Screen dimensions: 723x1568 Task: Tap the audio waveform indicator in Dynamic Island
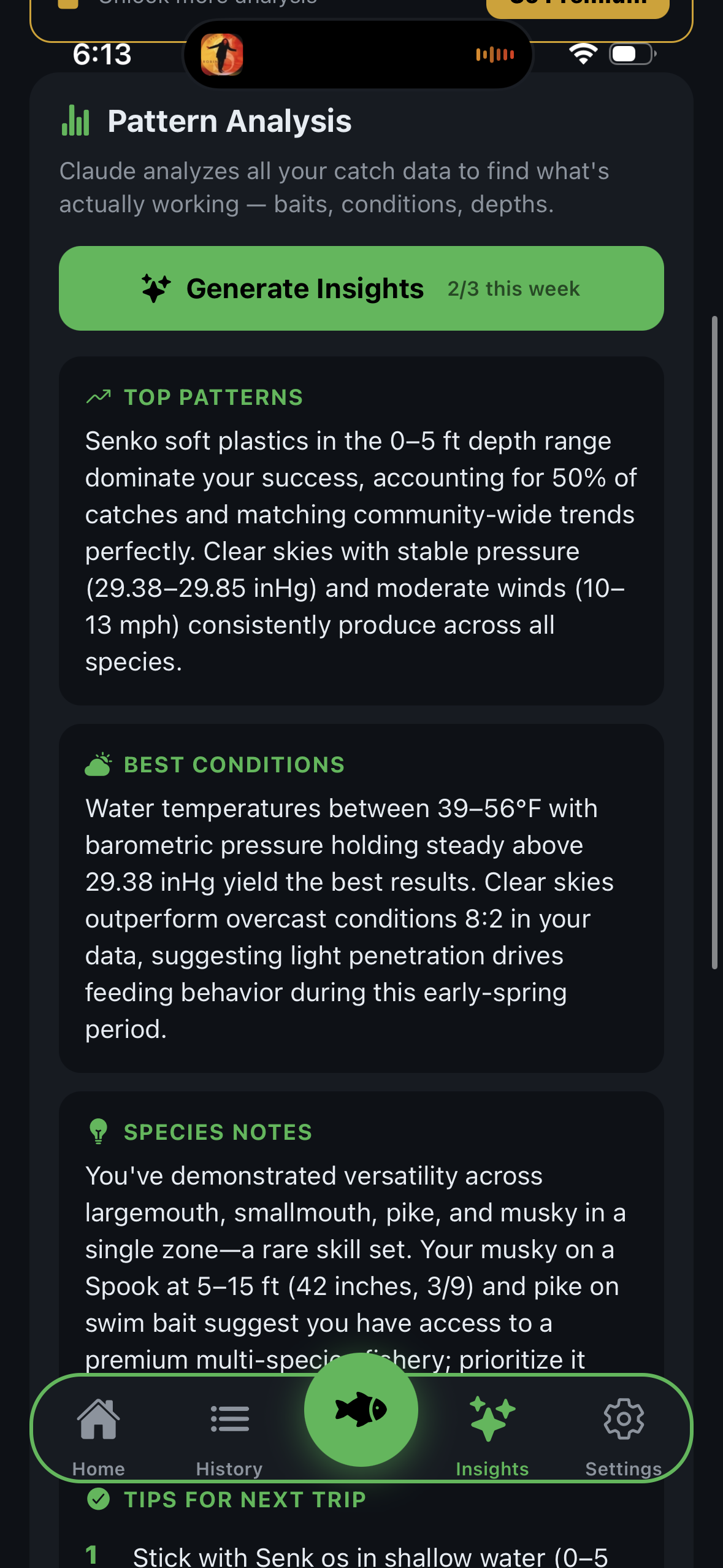point(495,55)
